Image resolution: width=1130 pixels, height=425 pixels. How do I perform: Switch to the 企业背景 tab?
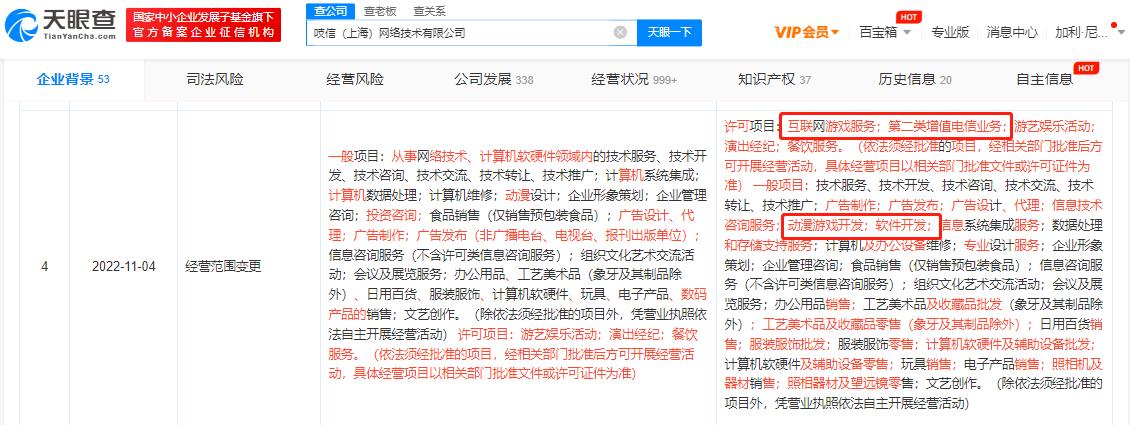coord(73,79)
